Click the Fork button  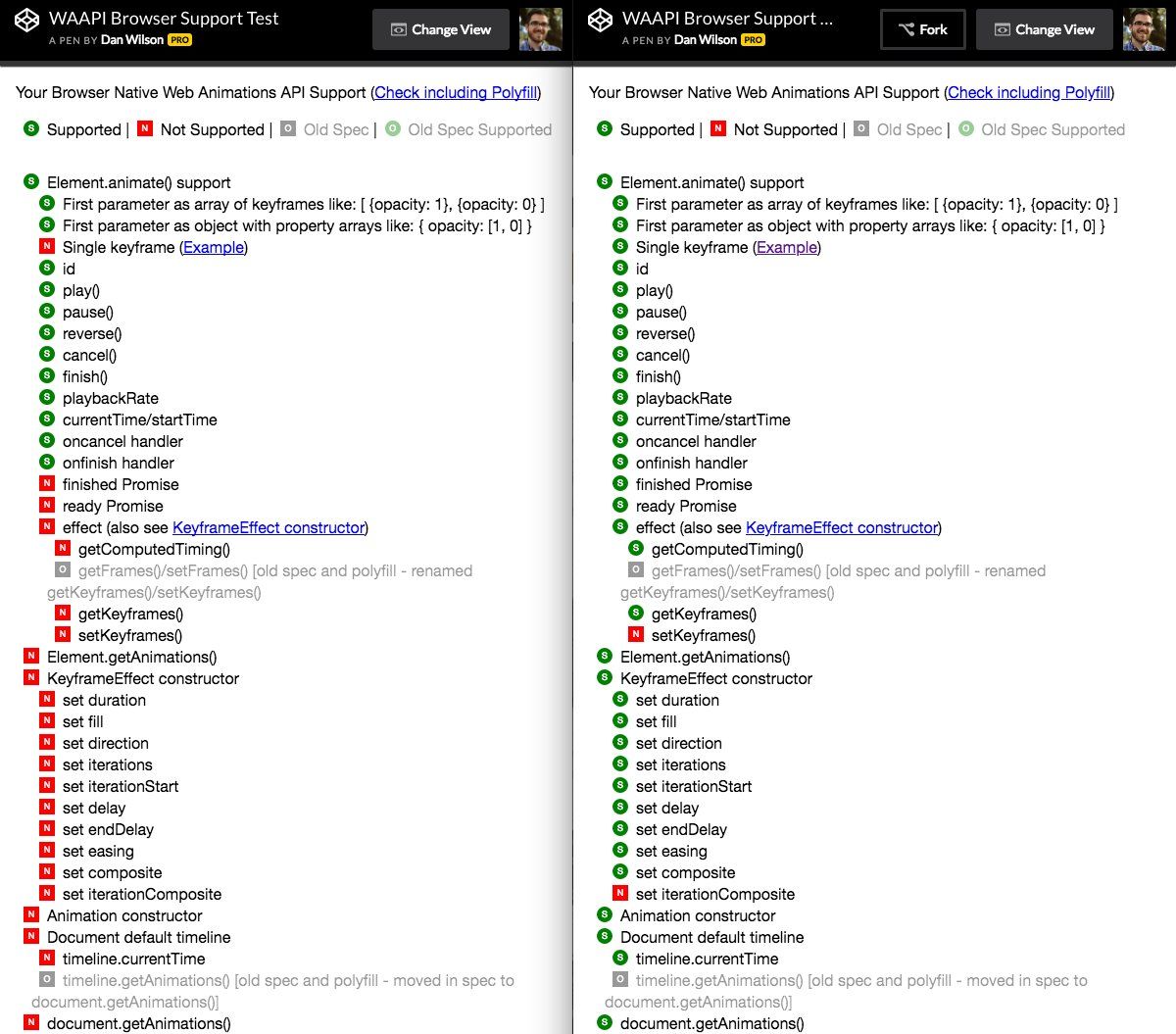coord(922,29)
